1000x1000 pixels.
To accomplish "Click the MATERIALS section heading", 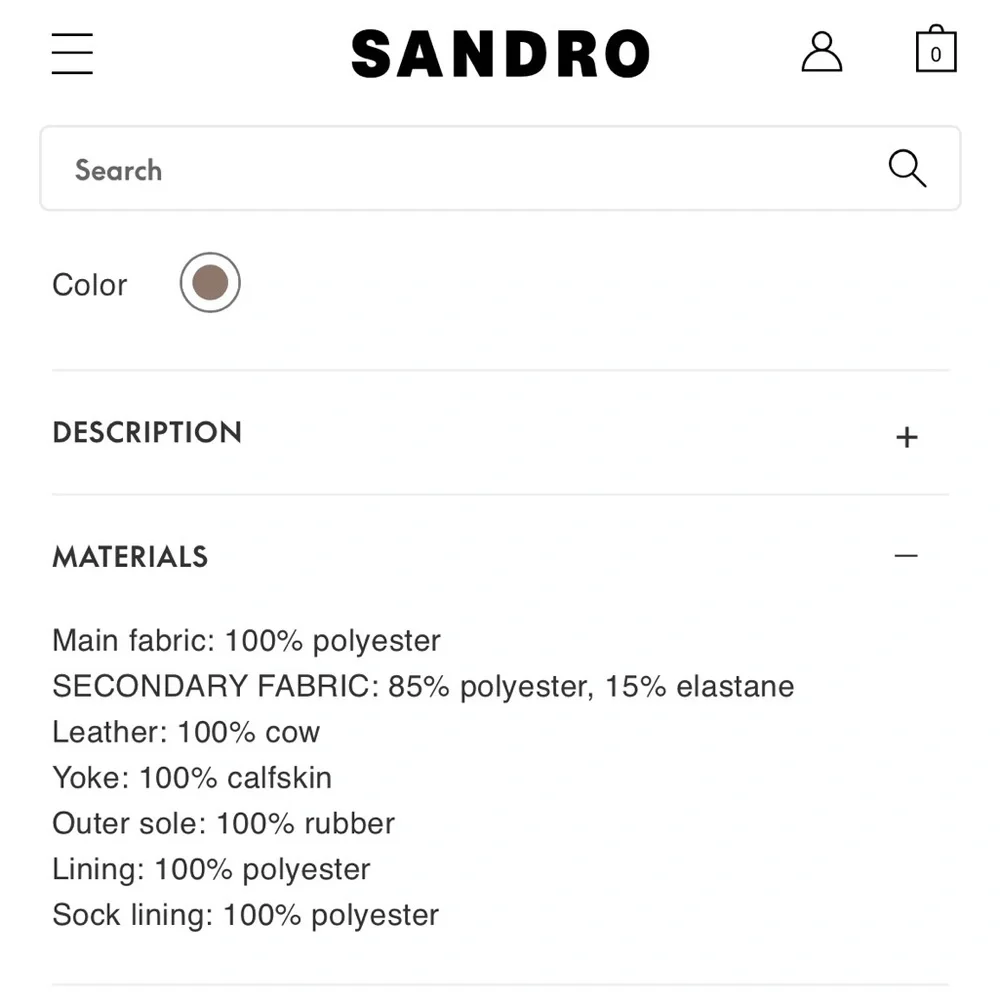I will 130,557.
